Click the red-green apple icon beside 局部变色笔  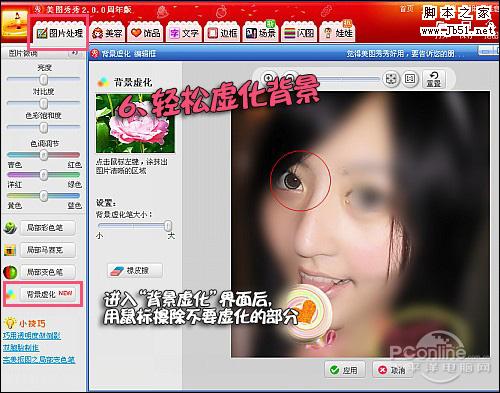click(10, 272)
